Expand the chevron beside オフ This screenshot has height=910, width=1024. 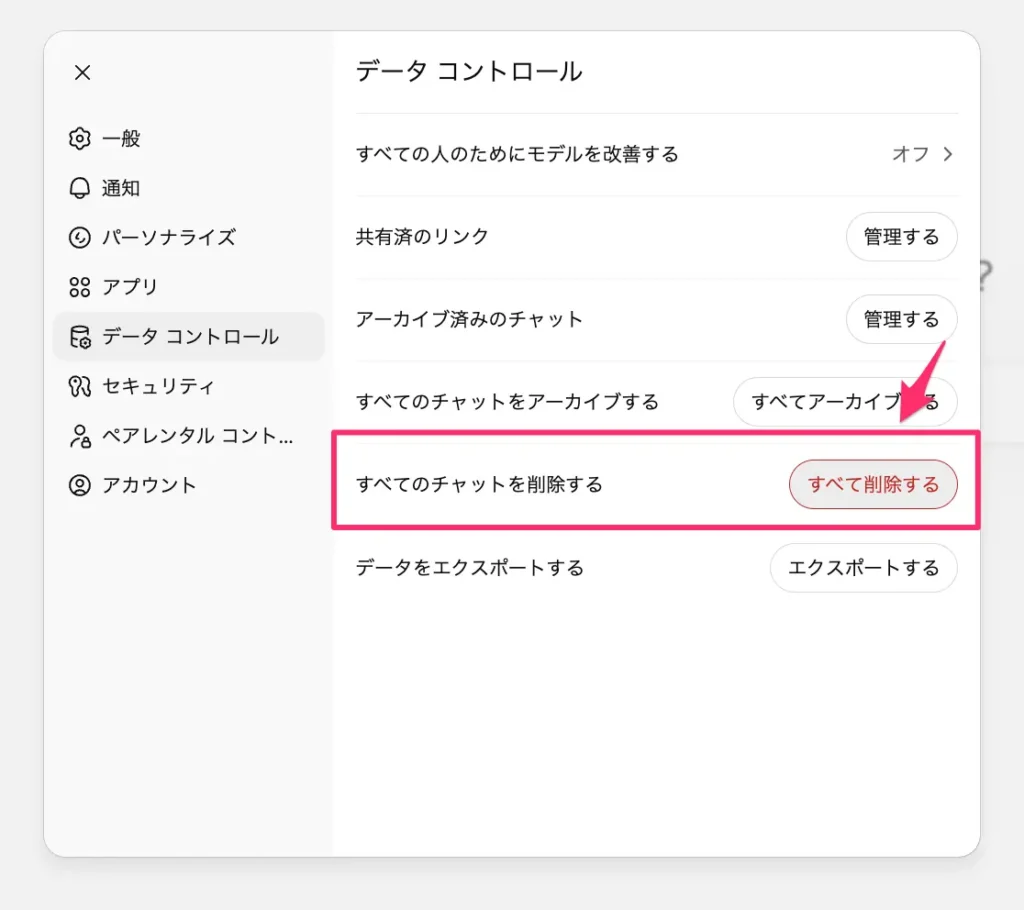pos(948,154)
